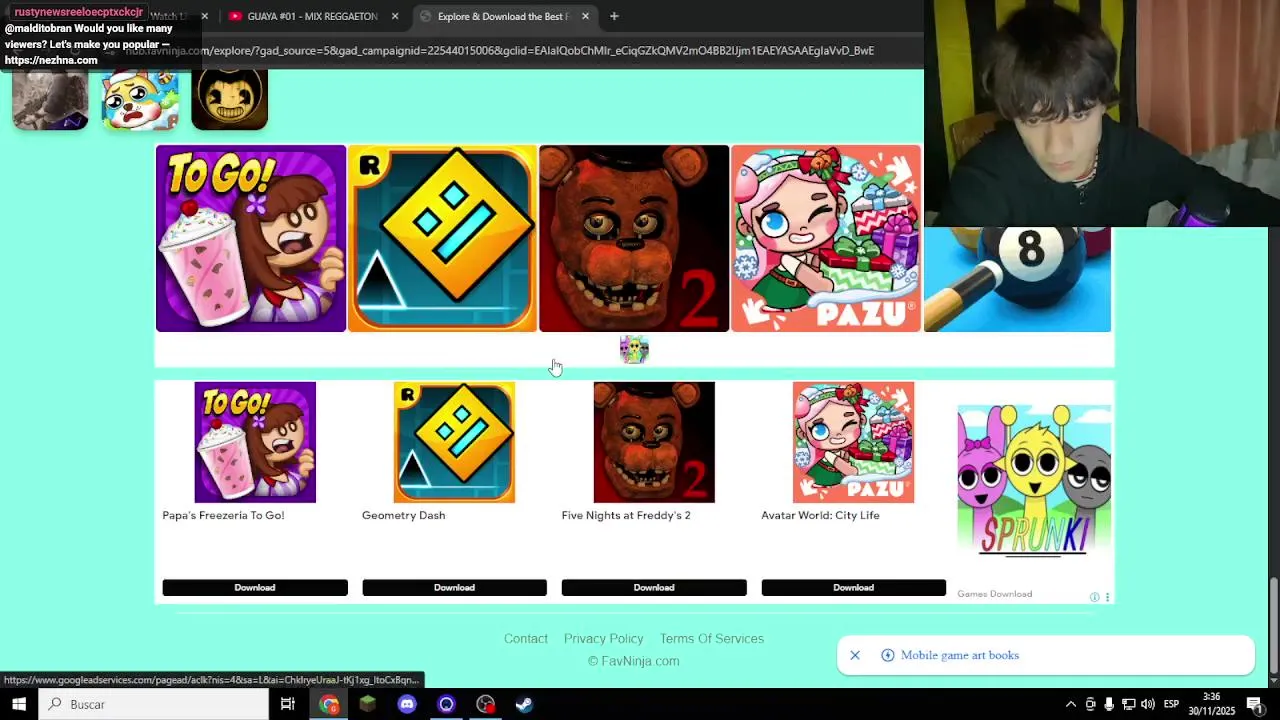Open the ad options three-dot menu
This screenshot has width=1280, height=720.
pos(1107,597)
